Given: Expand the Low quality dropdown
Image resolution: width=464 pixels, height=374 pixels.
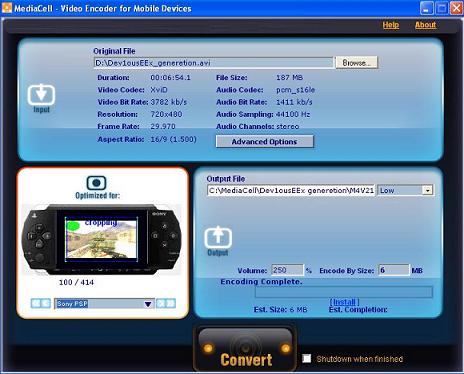Looking at the screenshot, I should point(405,190).
